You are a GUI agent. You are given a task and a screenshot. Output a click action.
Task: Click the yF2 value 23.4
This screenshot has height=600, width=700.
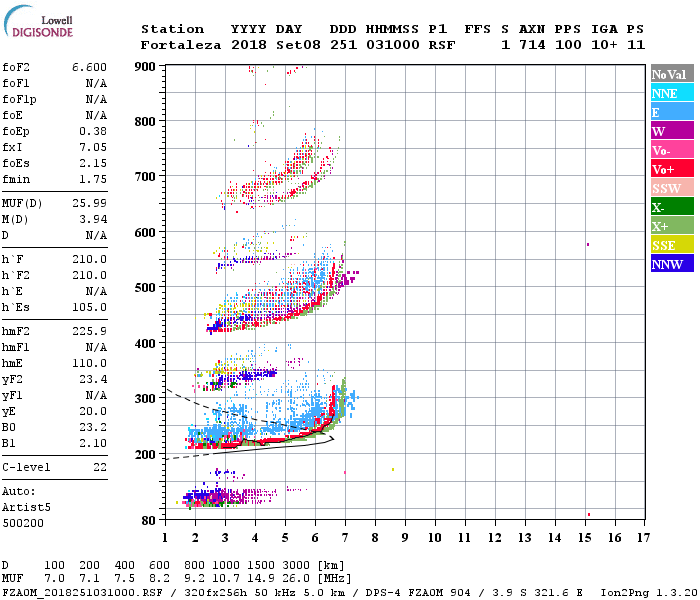tap(93, 379)
